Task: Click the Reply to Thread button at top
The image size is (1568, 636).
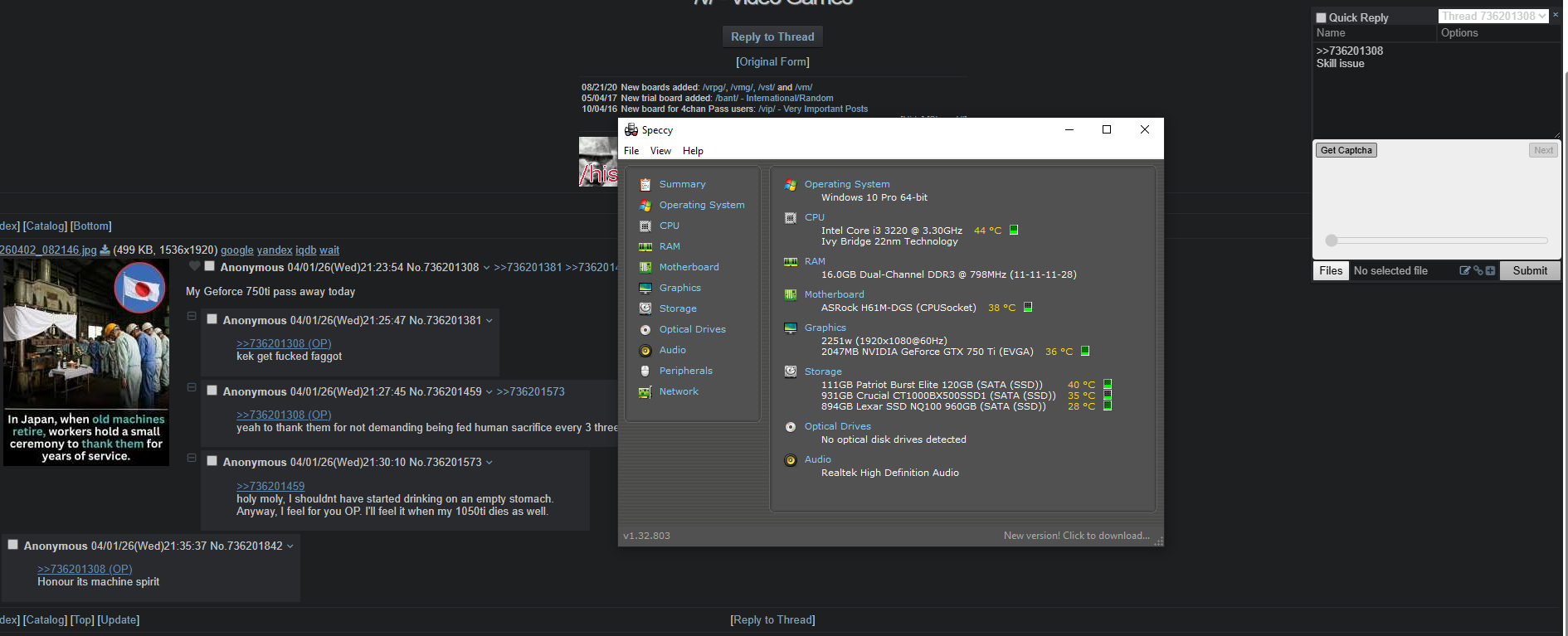Action: pyautogui.click(x=772, y=36)
